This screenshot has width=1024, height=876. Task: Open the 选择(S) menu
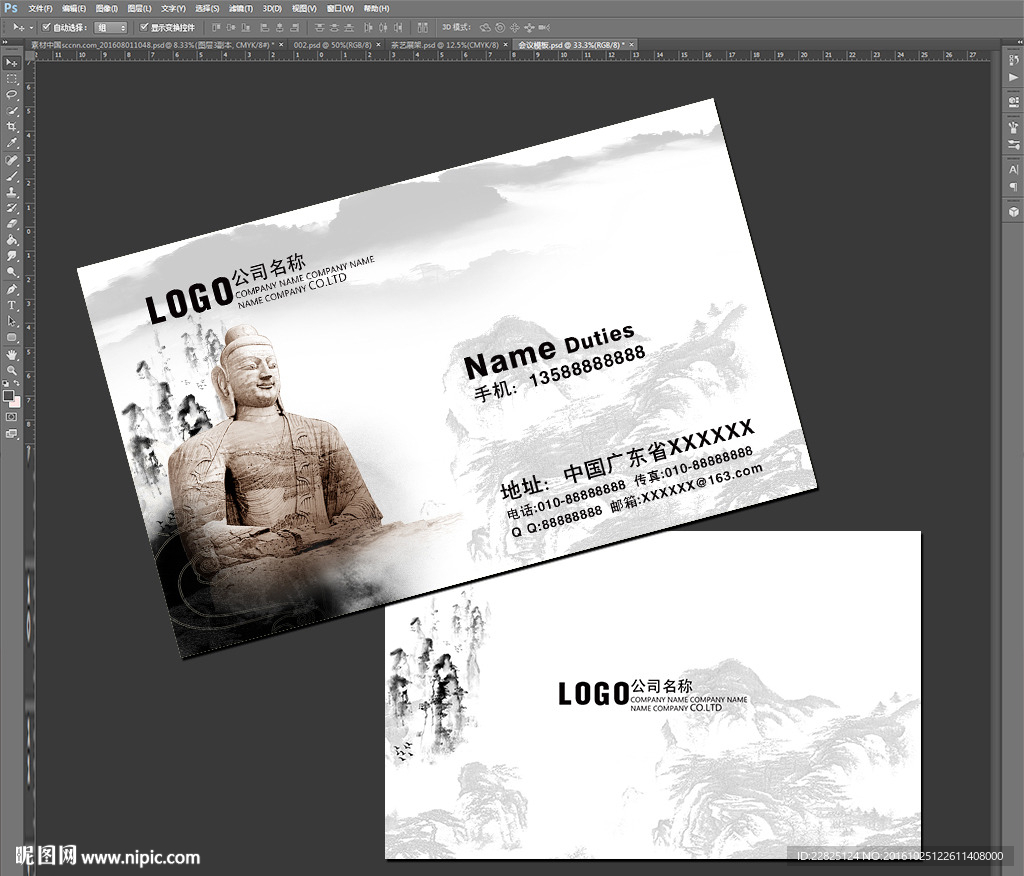(207, 8)
